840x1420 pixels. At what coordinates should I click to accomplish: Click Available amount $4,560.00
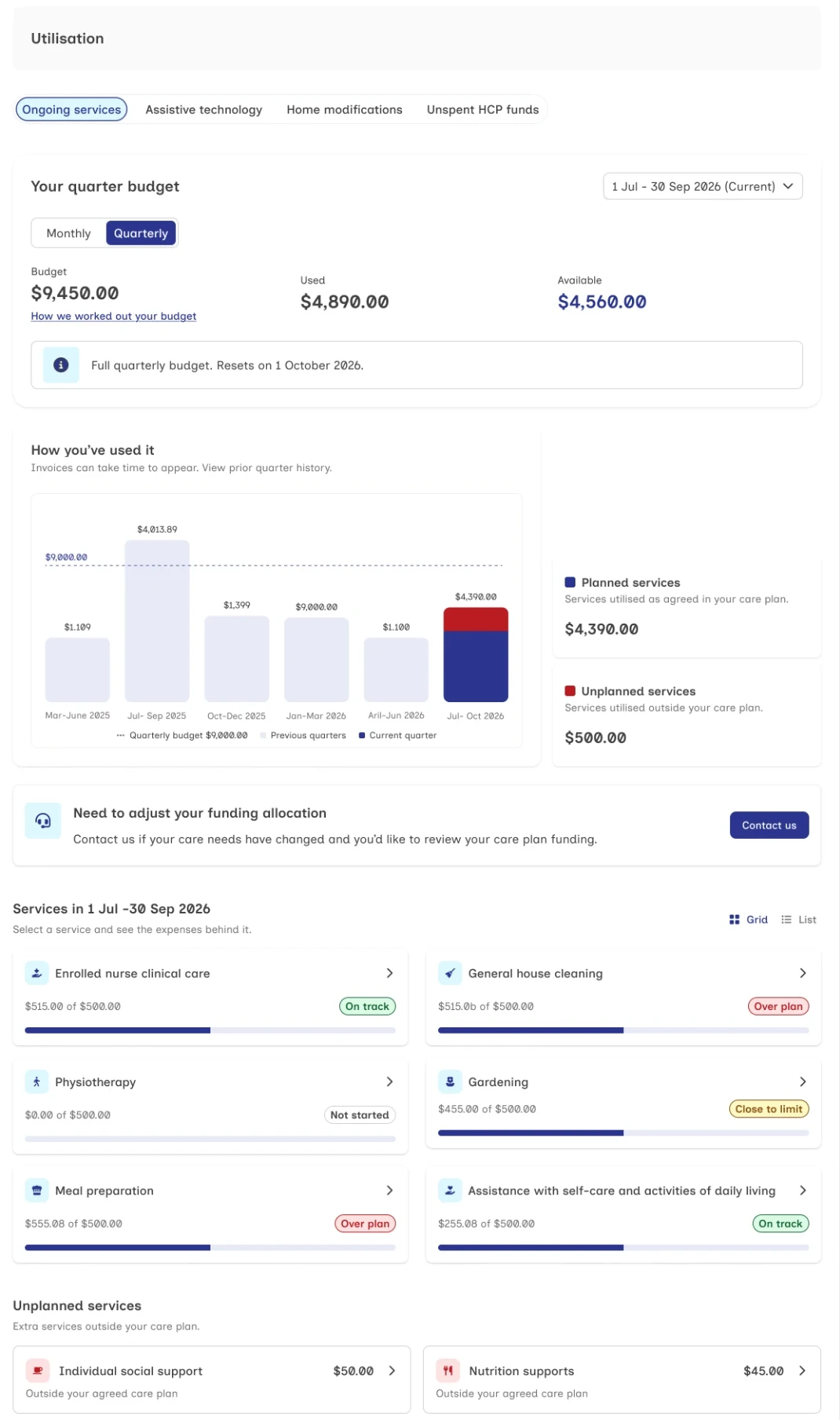click(x=602, y=302)
